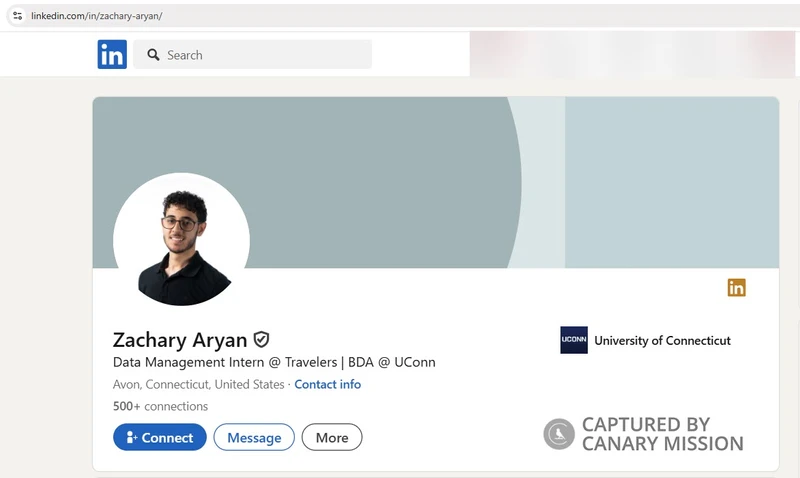Click the LinkedIn home logo
This screenshot has height=478, width=800.
point(112,54)
